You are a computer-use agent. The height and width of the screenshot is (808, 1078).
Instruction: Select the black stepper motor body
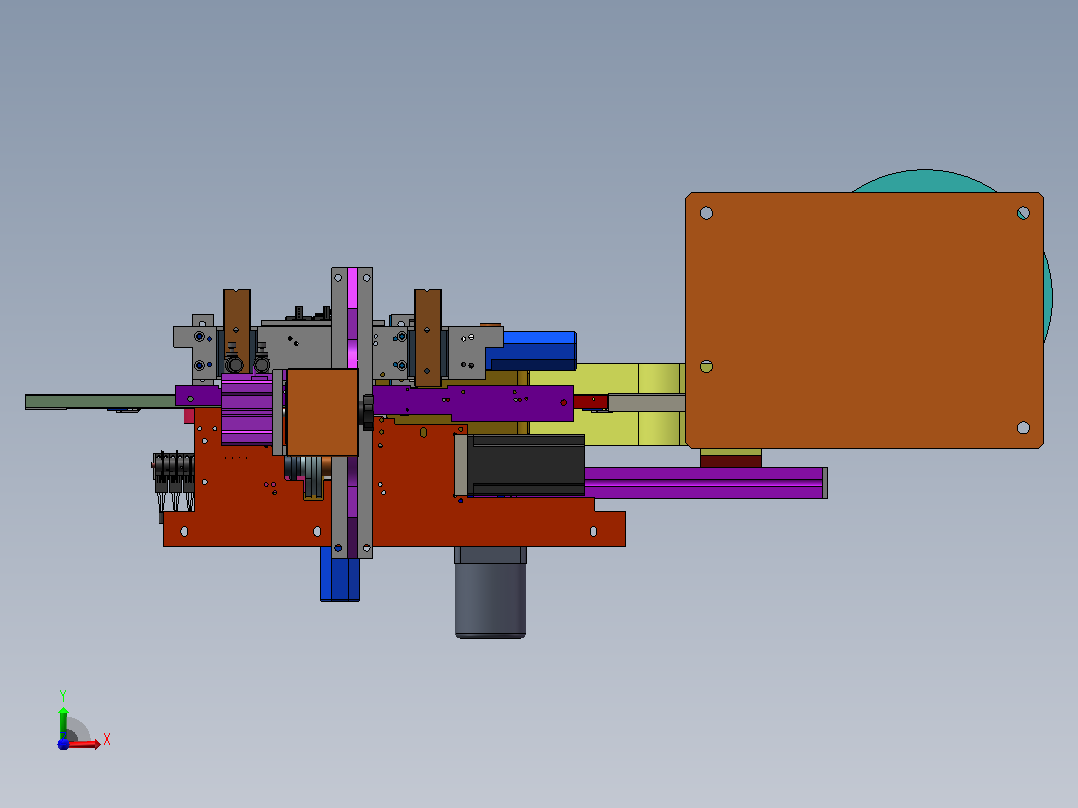coord(526,464)
